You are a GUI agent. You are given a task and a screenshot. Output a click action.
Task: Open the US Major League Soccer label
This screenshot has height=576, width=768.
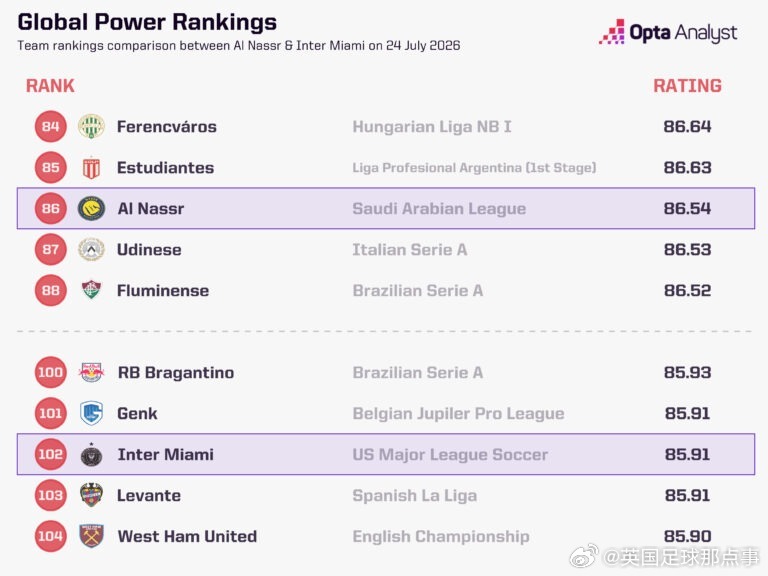[450, 455]
